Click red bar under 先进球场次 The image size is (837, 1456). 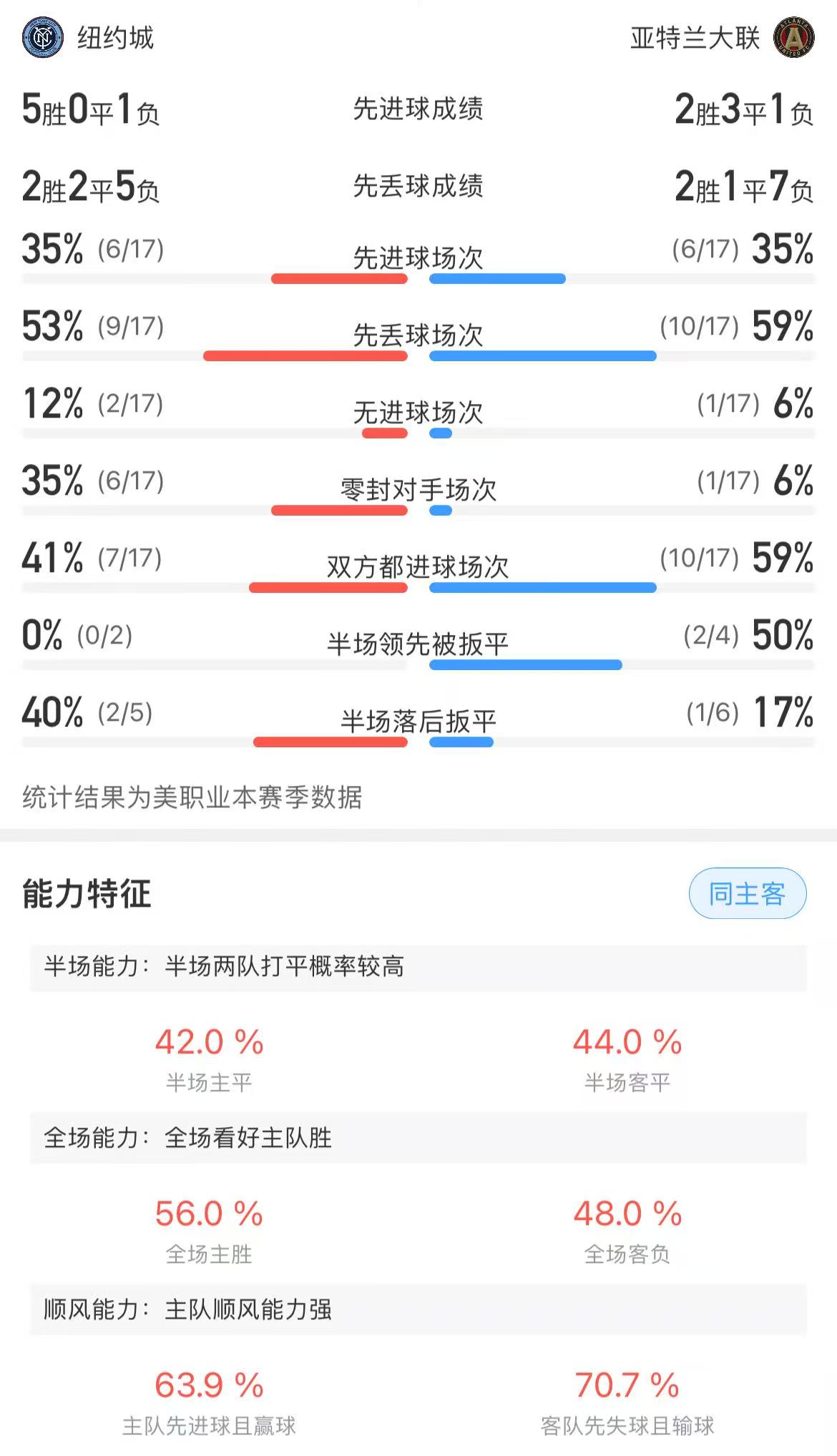[x=339, y=279]
